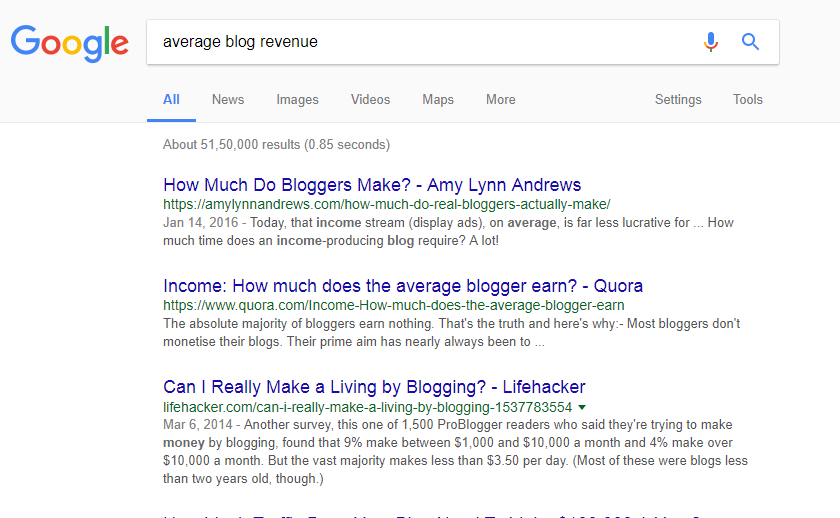The height and width of the screenshot is (518, 840).
Task: Open search Tools
Action: [747, 100]
